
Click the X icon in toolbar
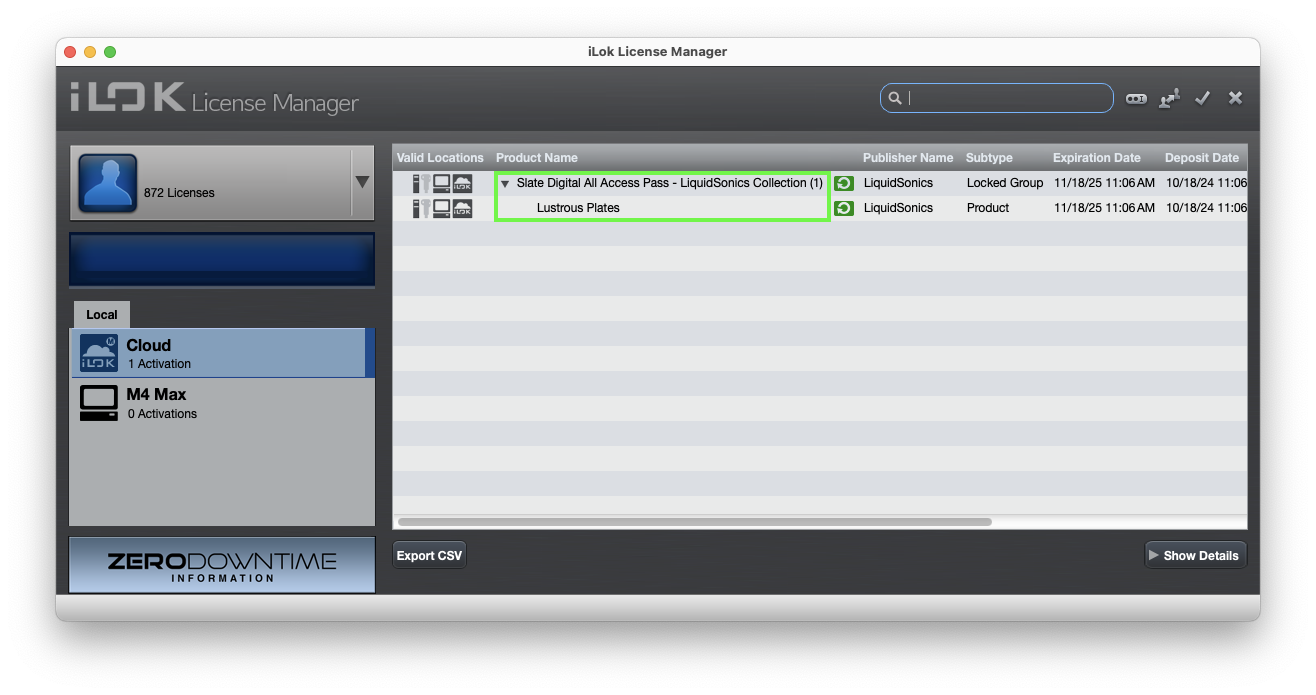pos(1236,98)
